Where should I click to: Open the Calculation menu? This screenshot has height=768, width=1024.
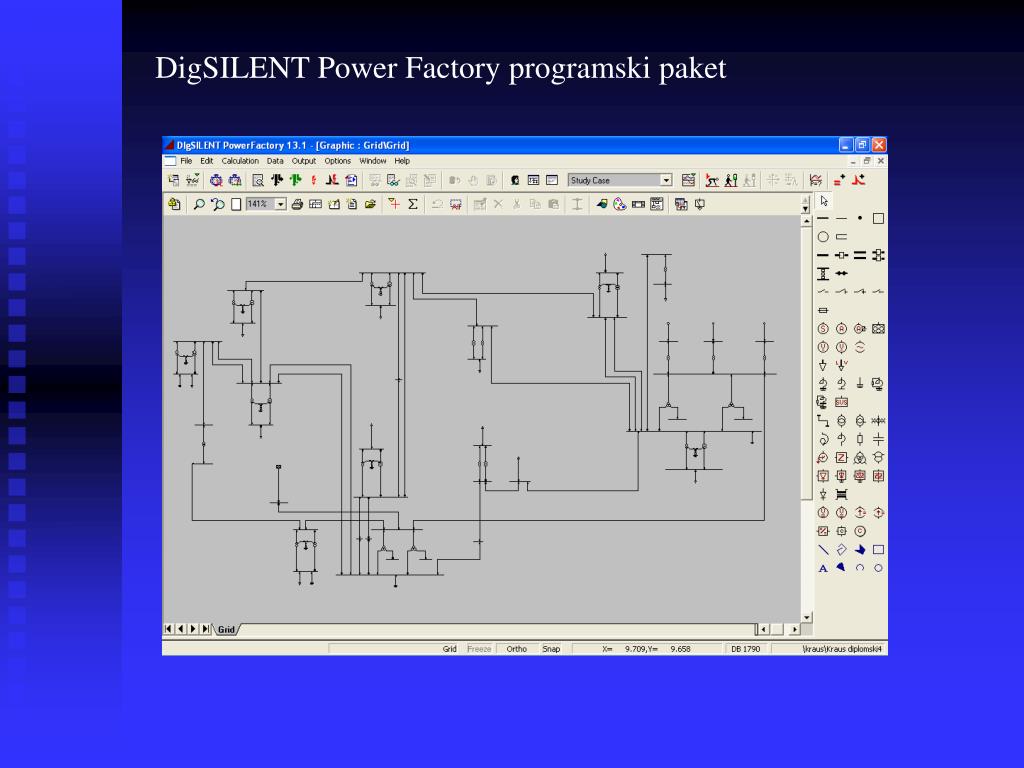[240, 161]
